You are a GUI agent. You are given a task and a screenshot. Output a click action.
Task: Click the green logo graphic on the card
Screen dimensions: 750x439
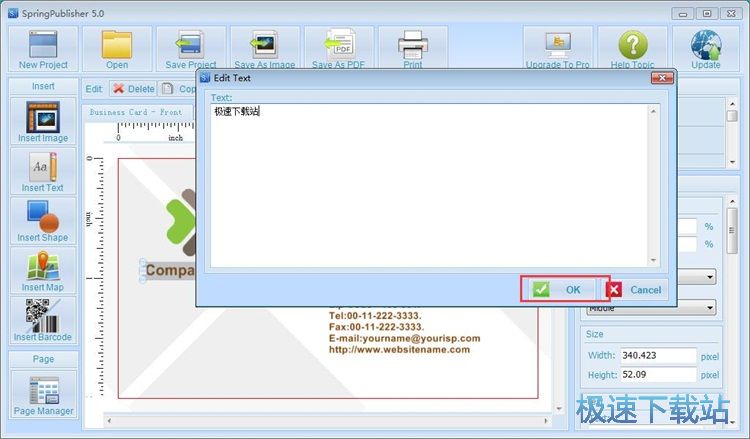click(181, 222)
